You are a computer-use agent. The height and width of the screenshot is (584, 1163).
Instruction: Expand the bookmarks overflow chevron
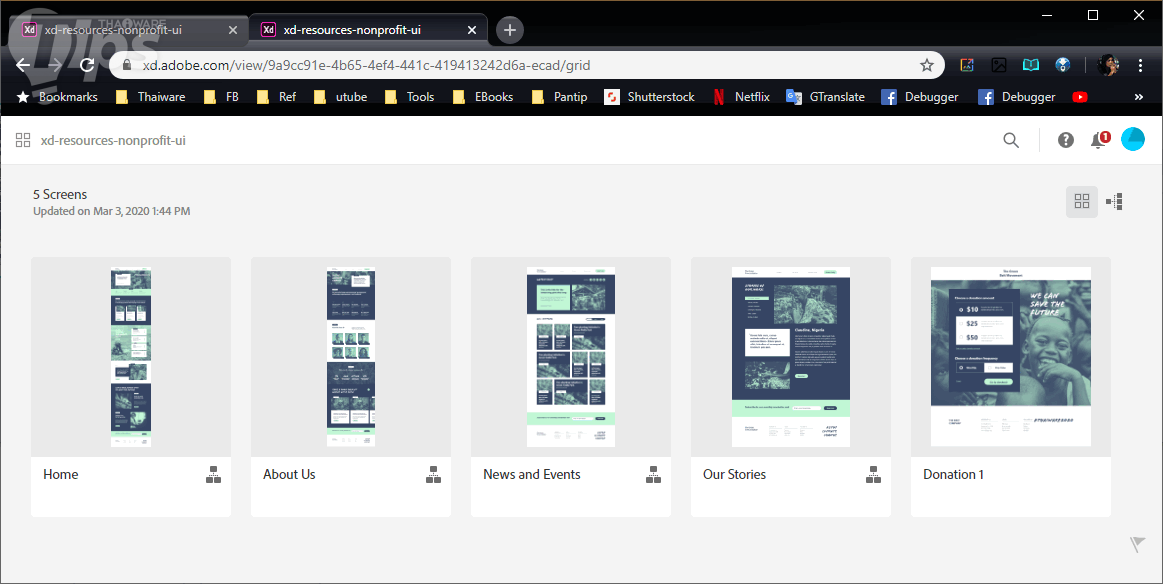coord(1139,96)
